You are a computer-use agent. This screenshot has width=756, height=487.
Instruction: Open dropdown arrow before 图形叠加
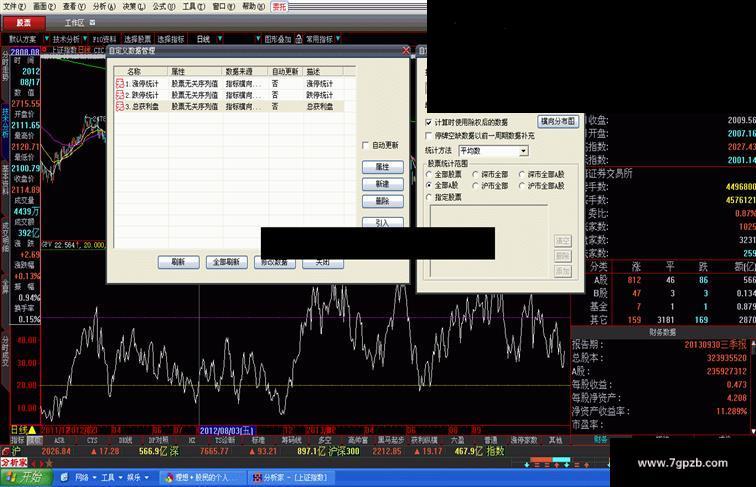pos(258,39)
